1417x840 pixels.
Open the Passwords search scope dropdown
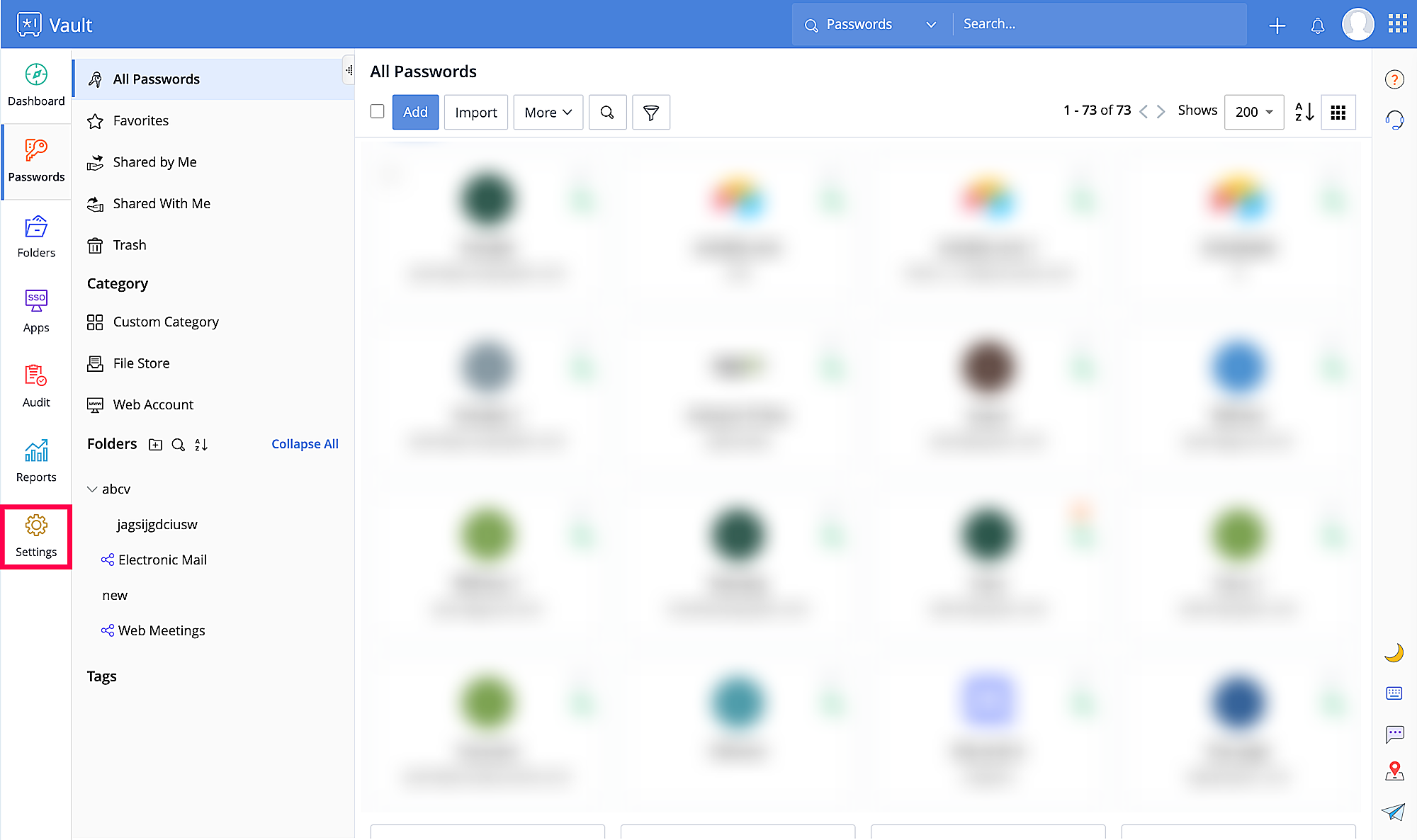click(871, 25)
